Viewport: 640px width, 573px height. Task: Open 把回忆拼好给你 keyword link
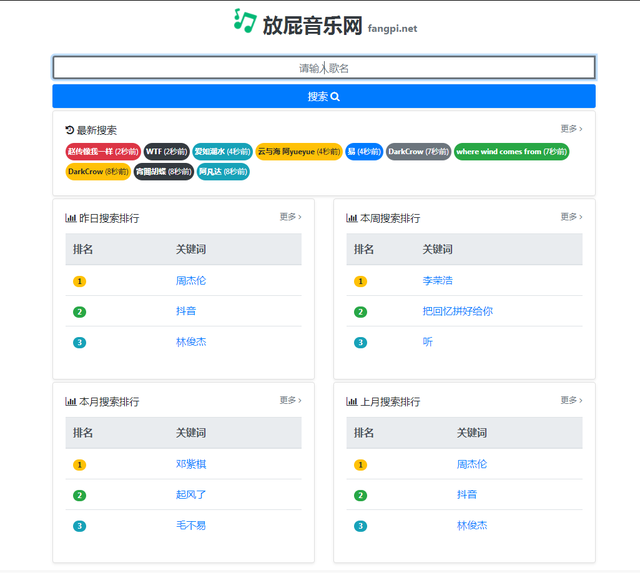coord(458,311)
